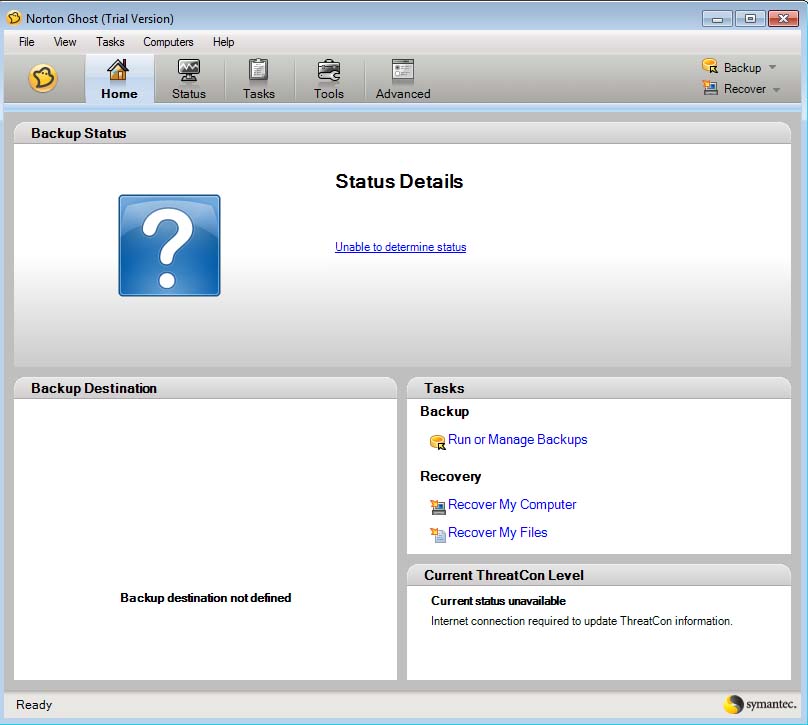808x725 pixels.
Task: Expand the Recover dropdown arrow
Action: coord(776,90)
